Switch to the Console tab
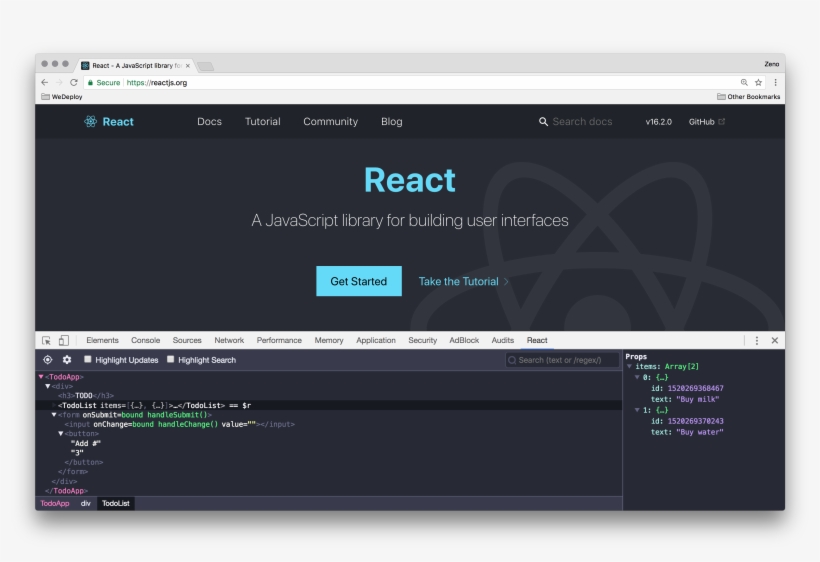The width and height of the screenshot is (820, 562). [x=145, y=340]
